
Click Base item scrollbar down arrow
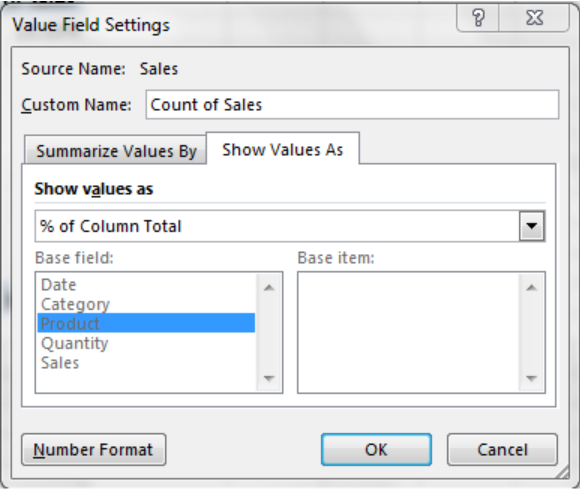531,378
